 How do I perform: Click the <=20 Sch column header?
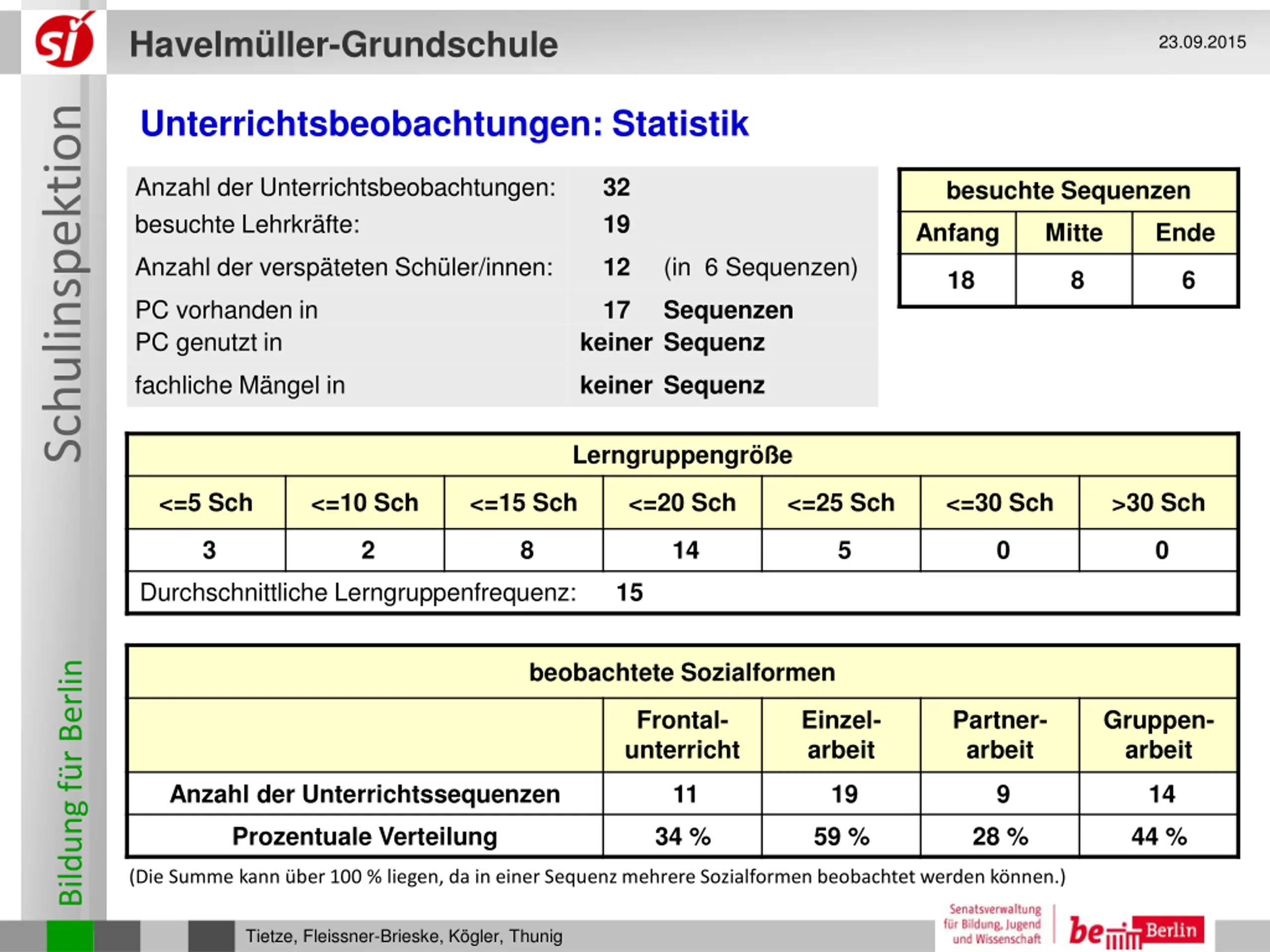pos(682,503)
